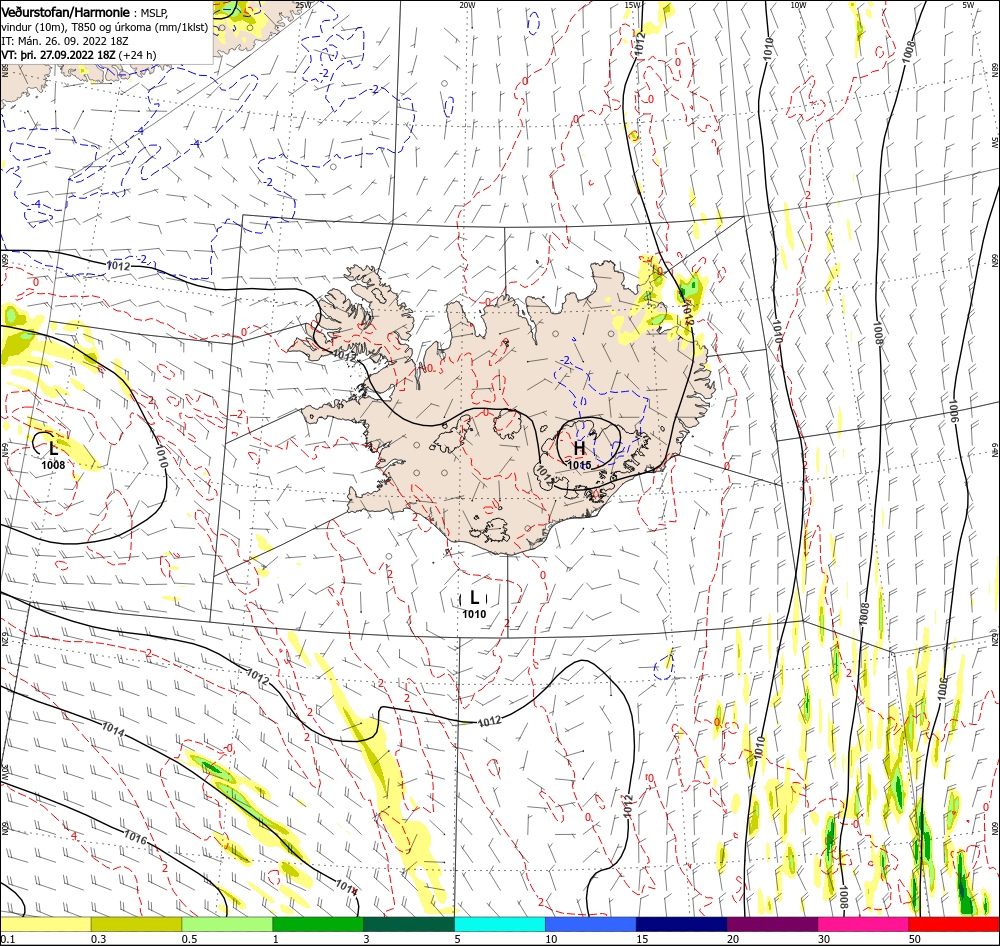Click the '(+24 h)' forecast offset text
This screenshot has height=946, width=1000.
tap(137, 55)
